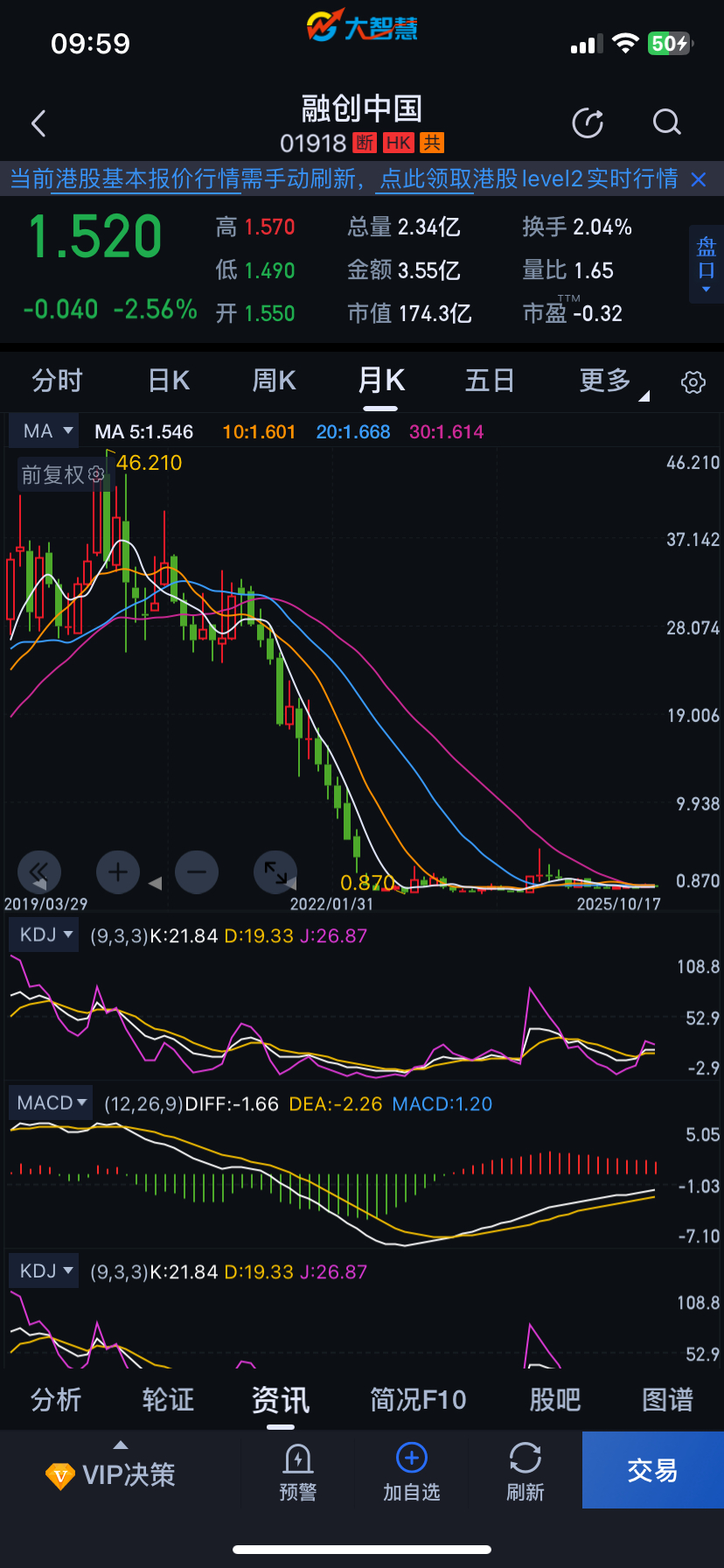The height and width of the screenshot is (1568, 724).
Task: Zoom out chart with minus button
Action: coord(197,871)
